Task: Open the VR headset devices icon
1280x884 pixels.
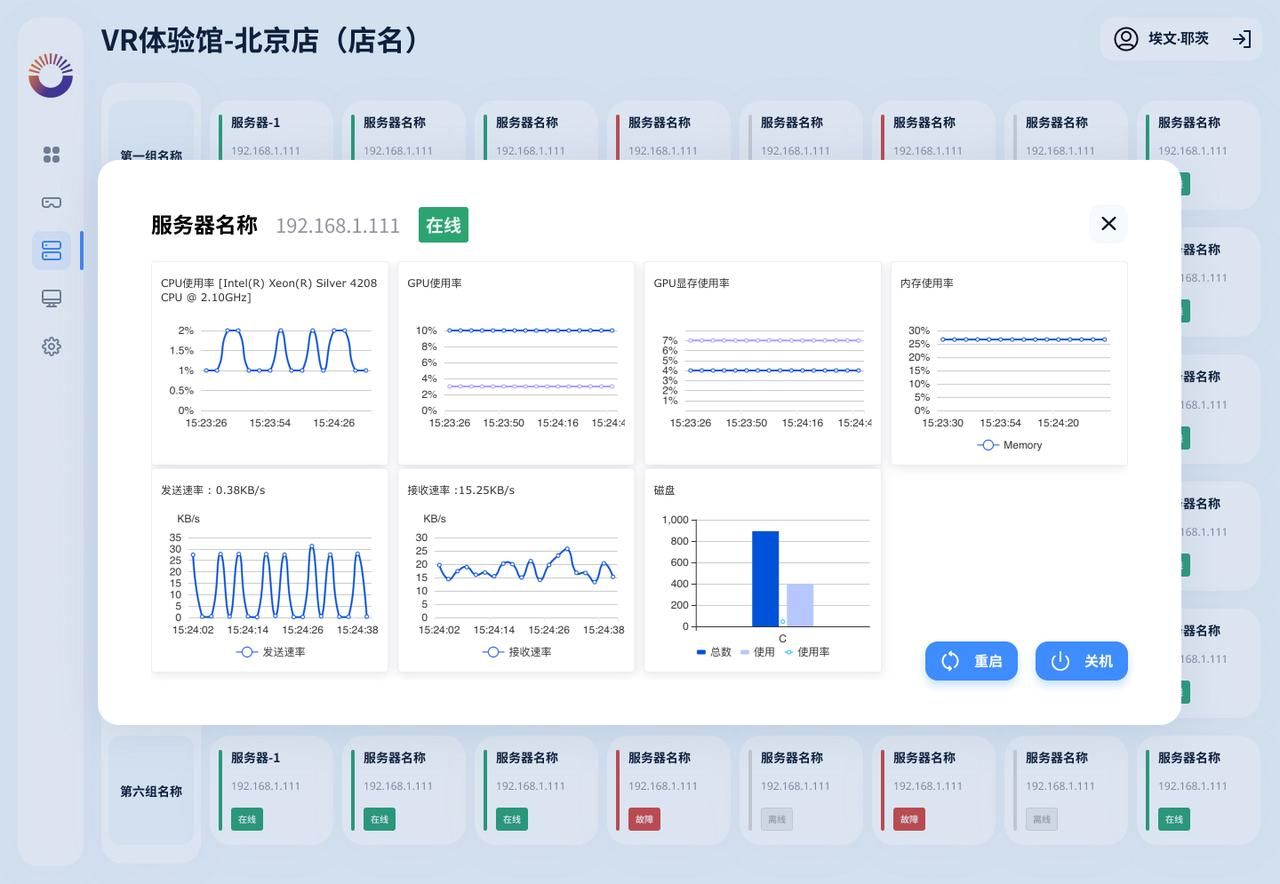Action: (x=51, y=202)
